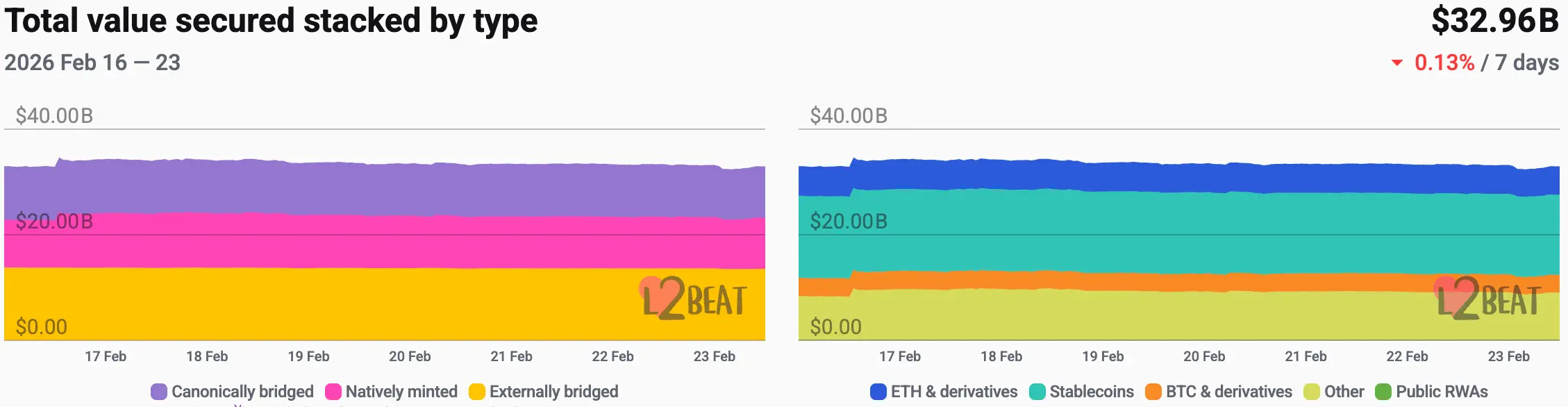This screenshot has width=1568, height=407.
Task: Click the pink Natively minted legend swatch
Action: 333,392
